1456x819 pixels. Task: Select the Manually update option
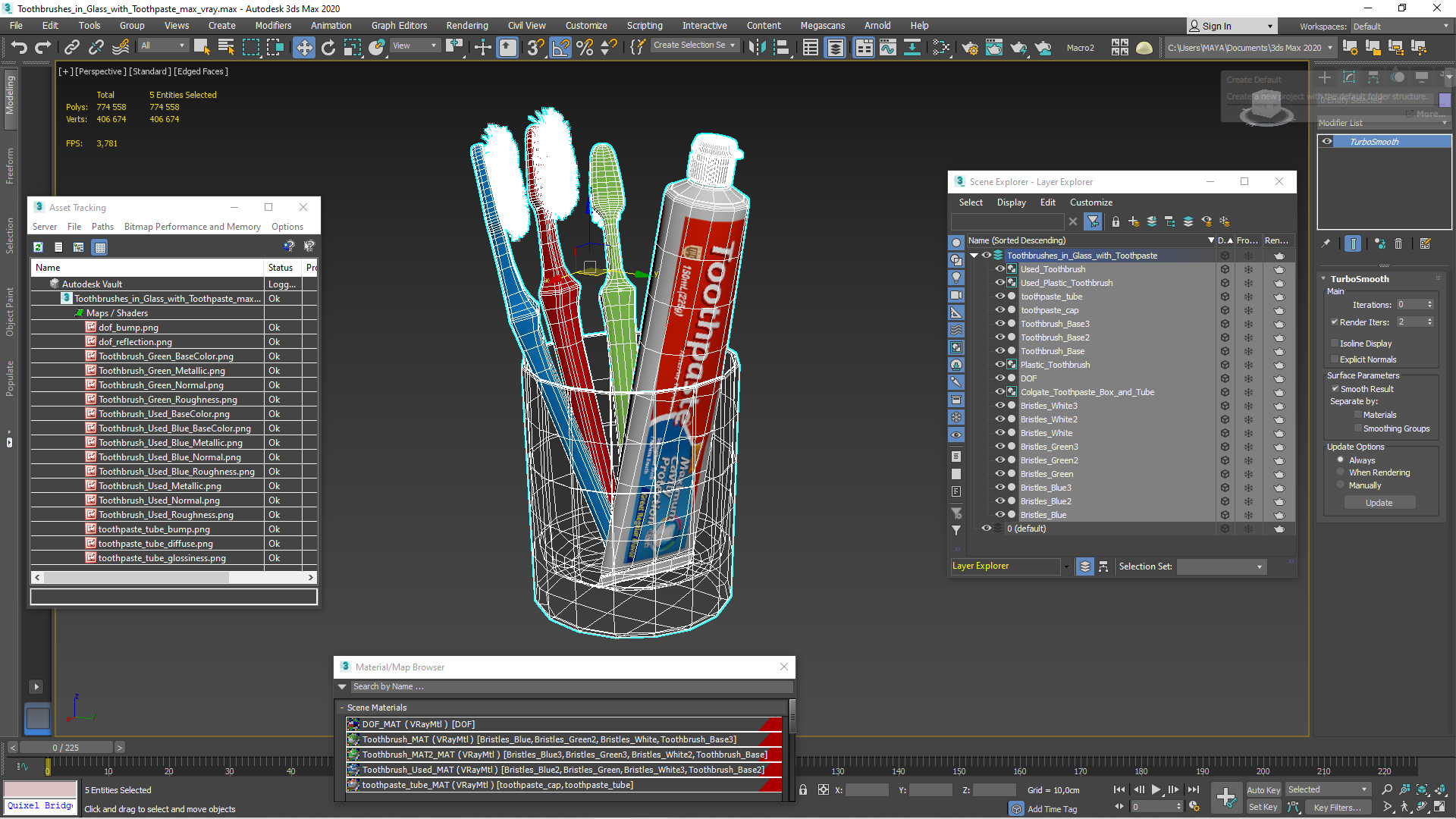tap(1341, 485)
